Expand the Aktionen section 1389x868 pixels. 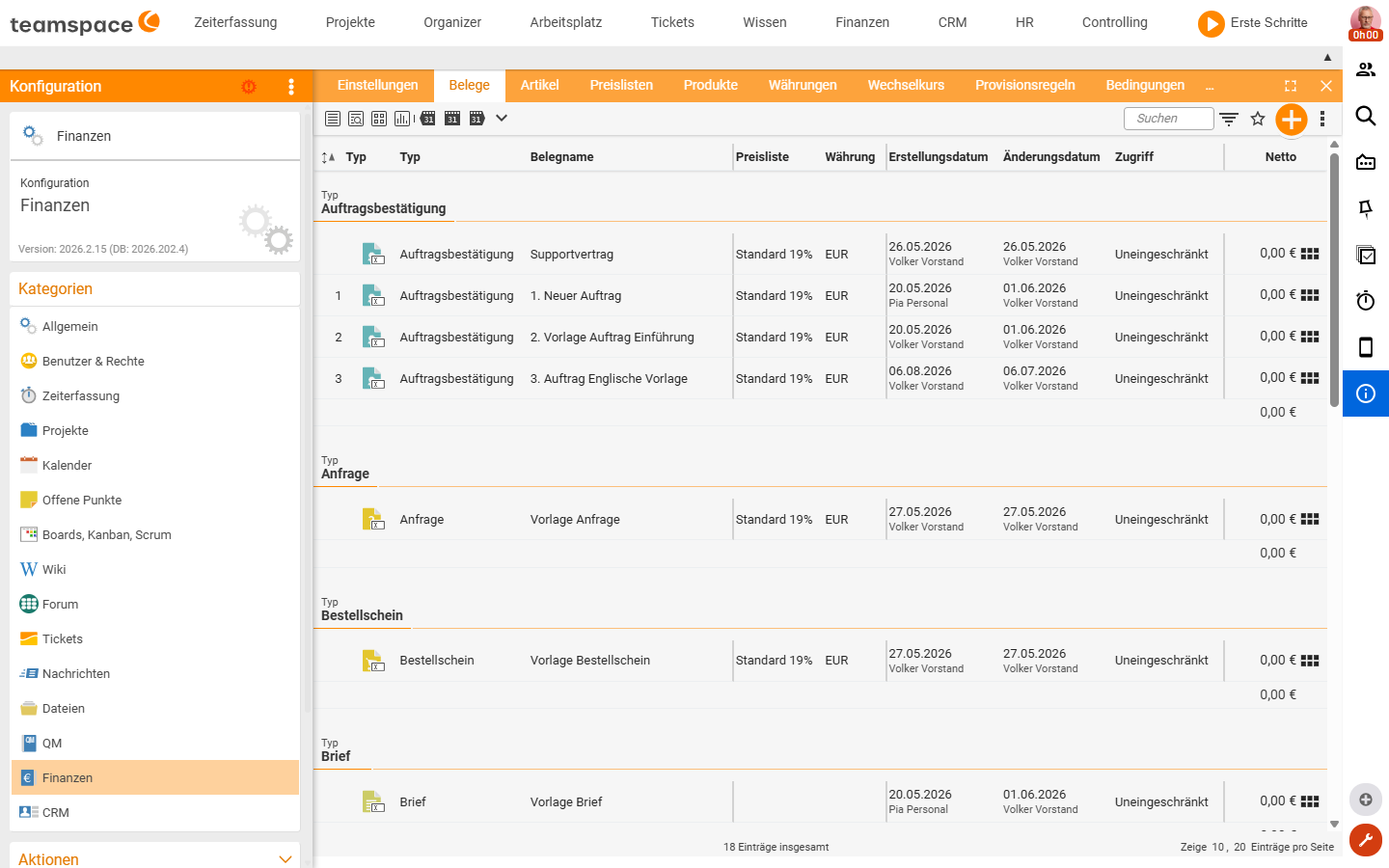click(x=285, y=859)
